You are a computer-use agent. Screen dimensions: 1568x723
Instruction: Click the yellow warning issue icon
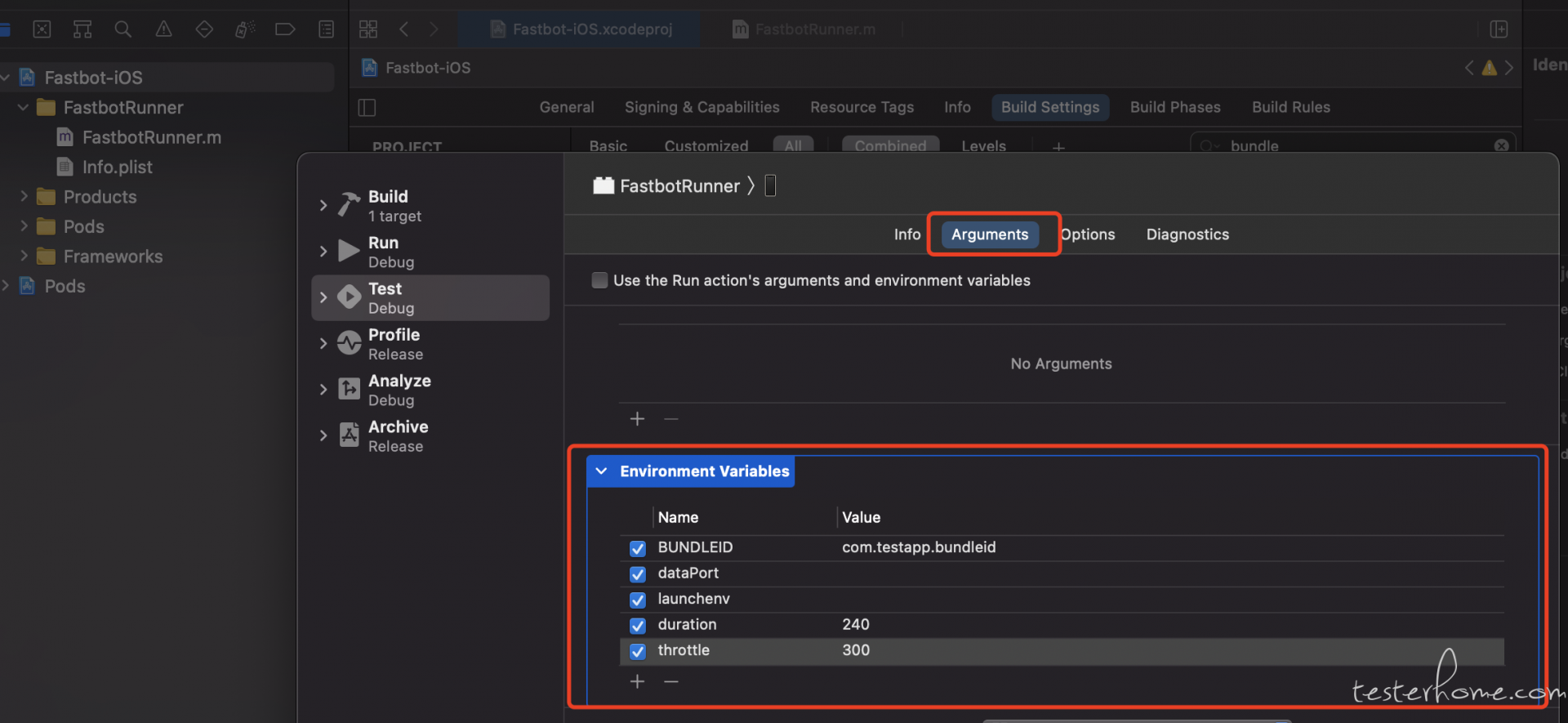pos(1490,68)
